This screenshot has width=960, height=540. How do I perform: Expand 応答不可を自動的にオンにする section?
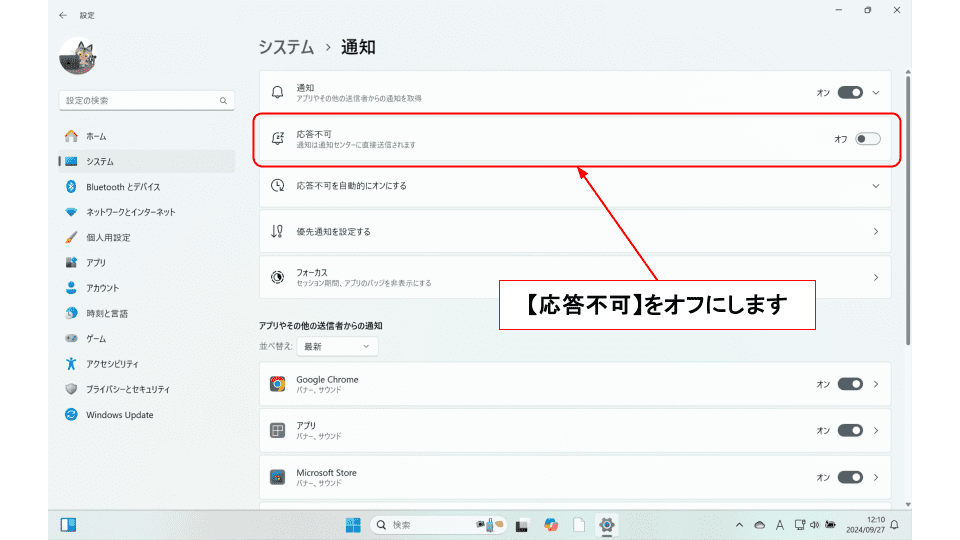(875, 186)
